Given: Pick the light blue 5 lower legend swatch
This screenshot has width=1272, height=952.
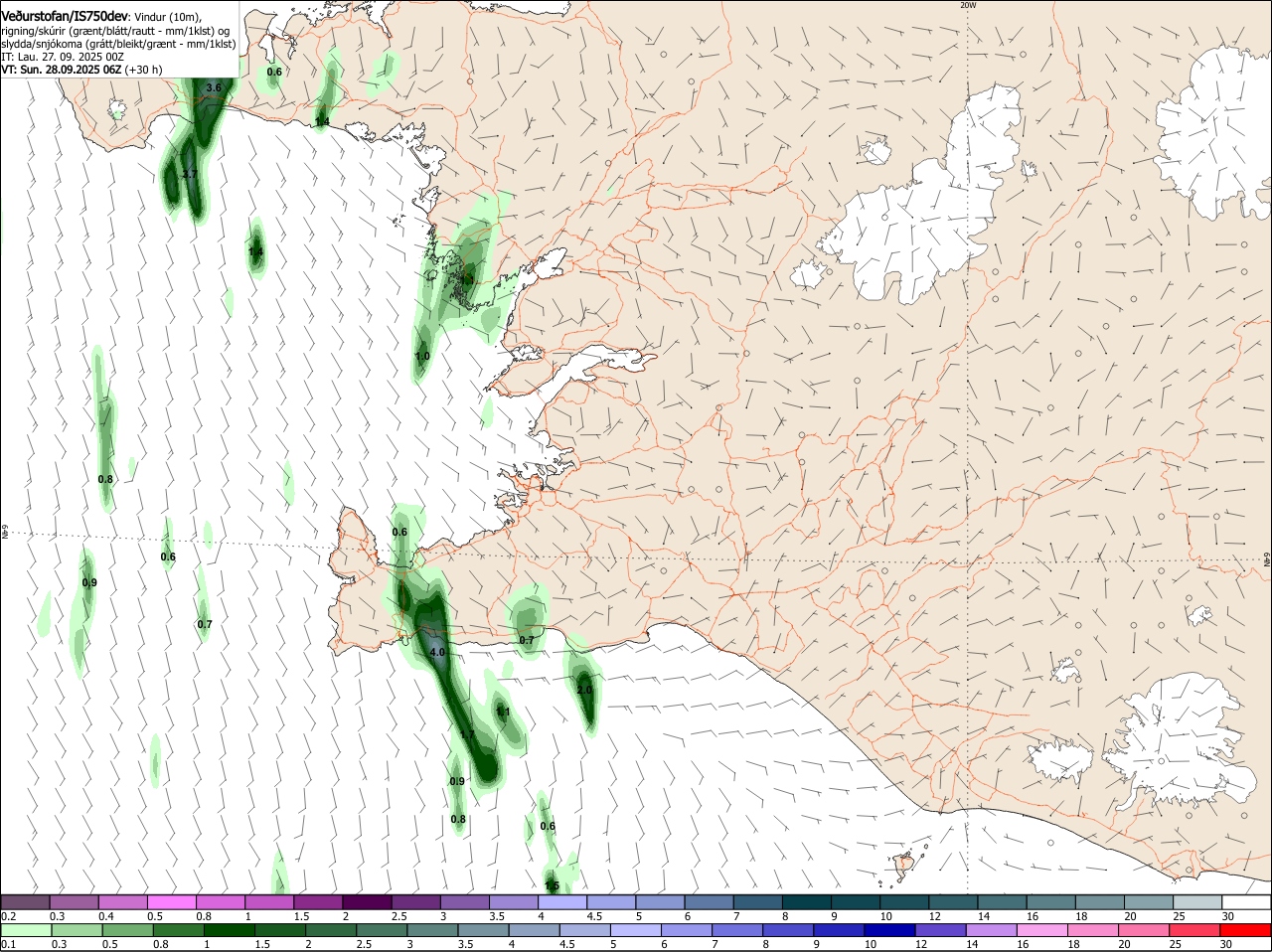Looking at the screenshot, I should coord(635,930).
